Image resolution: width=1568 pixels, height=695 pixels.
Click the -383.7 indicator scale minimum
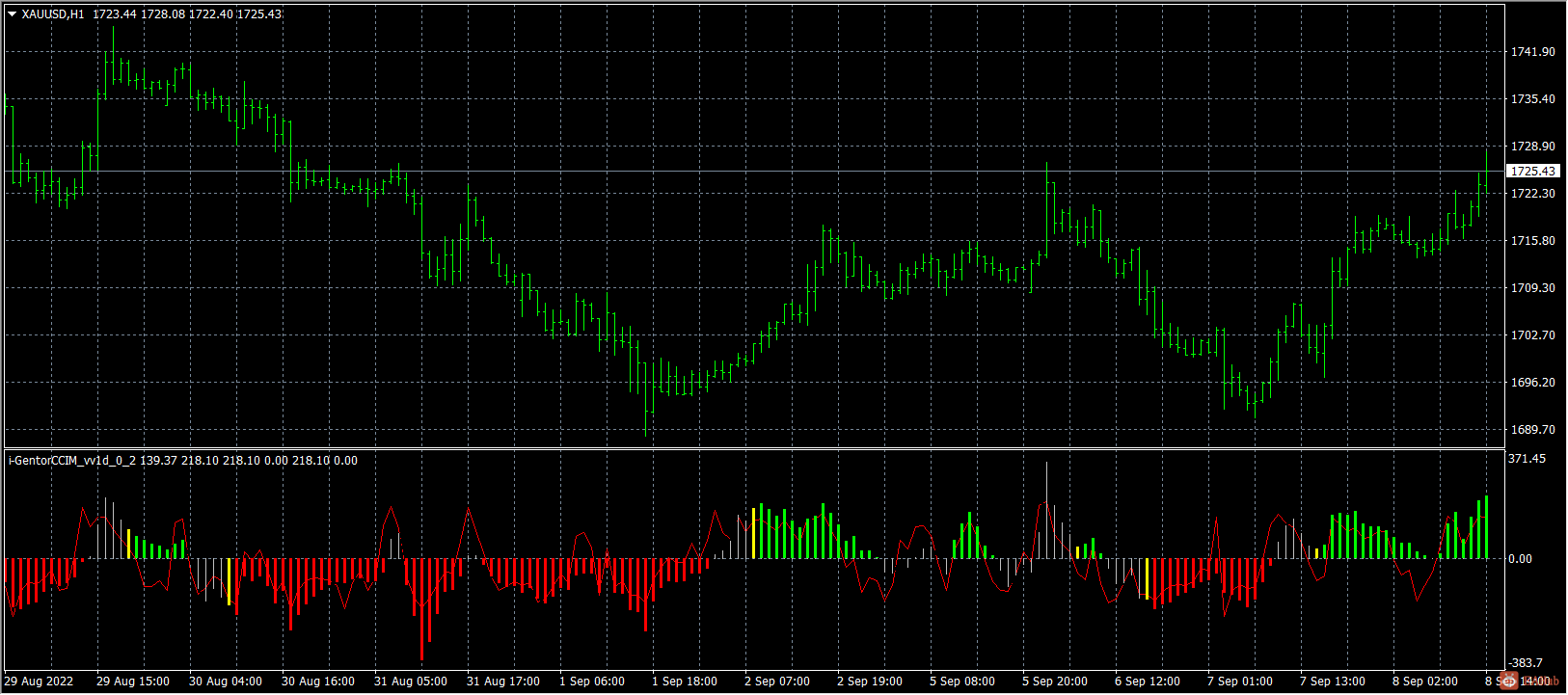coord(1527,663)
